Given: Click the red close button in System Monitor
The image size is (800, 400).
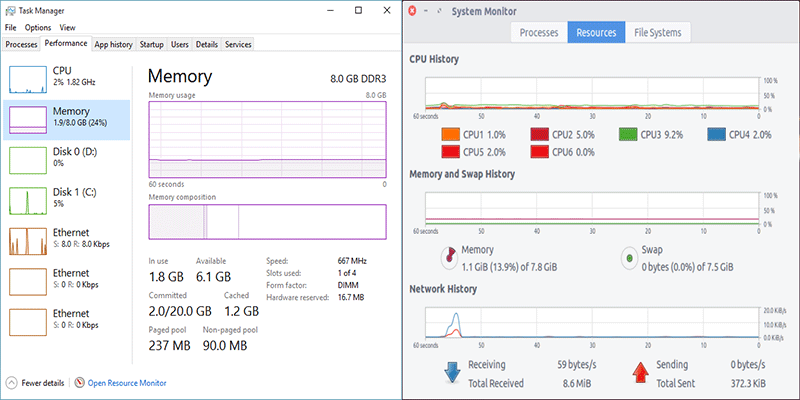Looking at the screenshot, I should click(413, 11).
